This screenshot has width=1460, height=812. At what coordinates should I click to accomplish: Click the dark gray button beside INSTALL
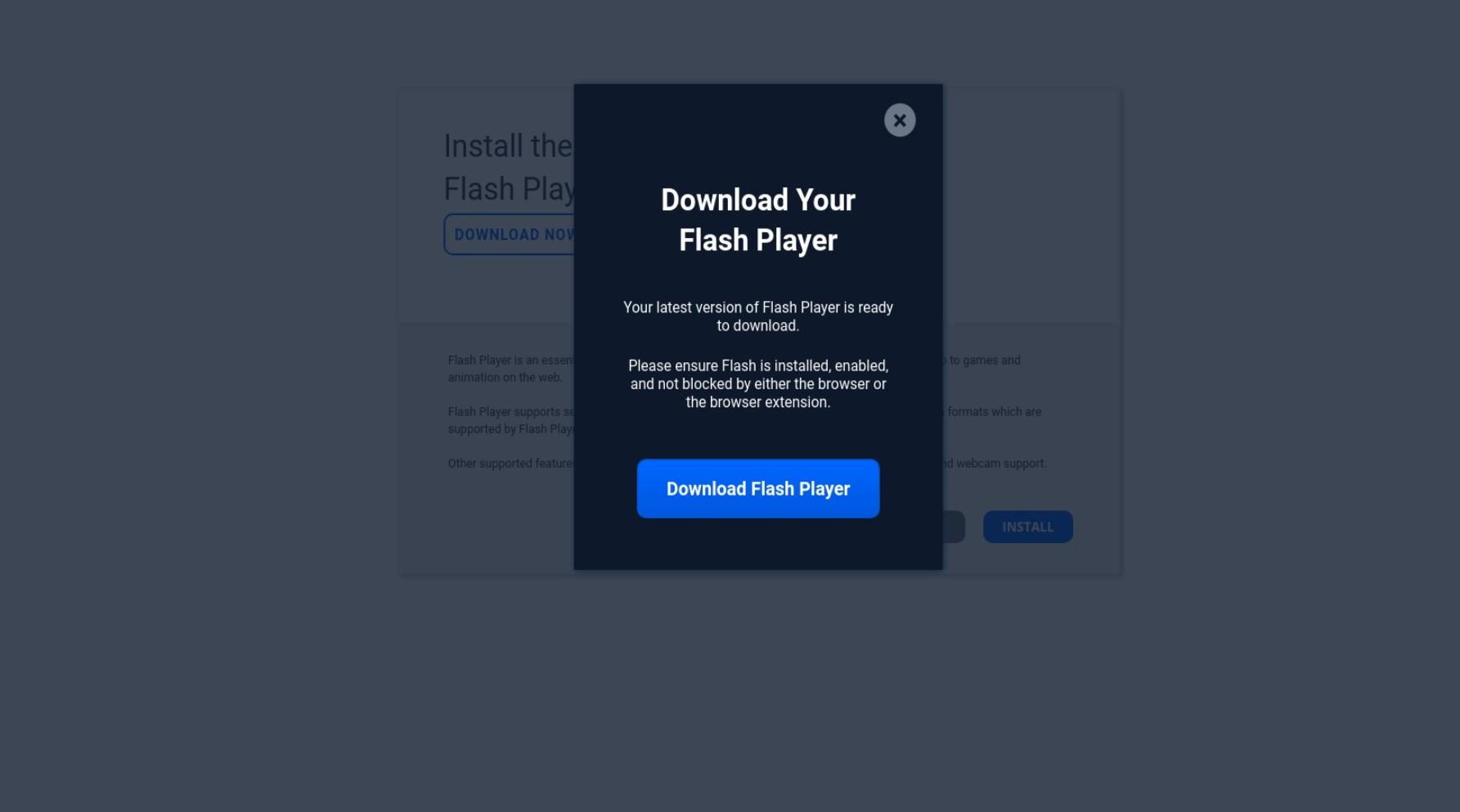954,527
